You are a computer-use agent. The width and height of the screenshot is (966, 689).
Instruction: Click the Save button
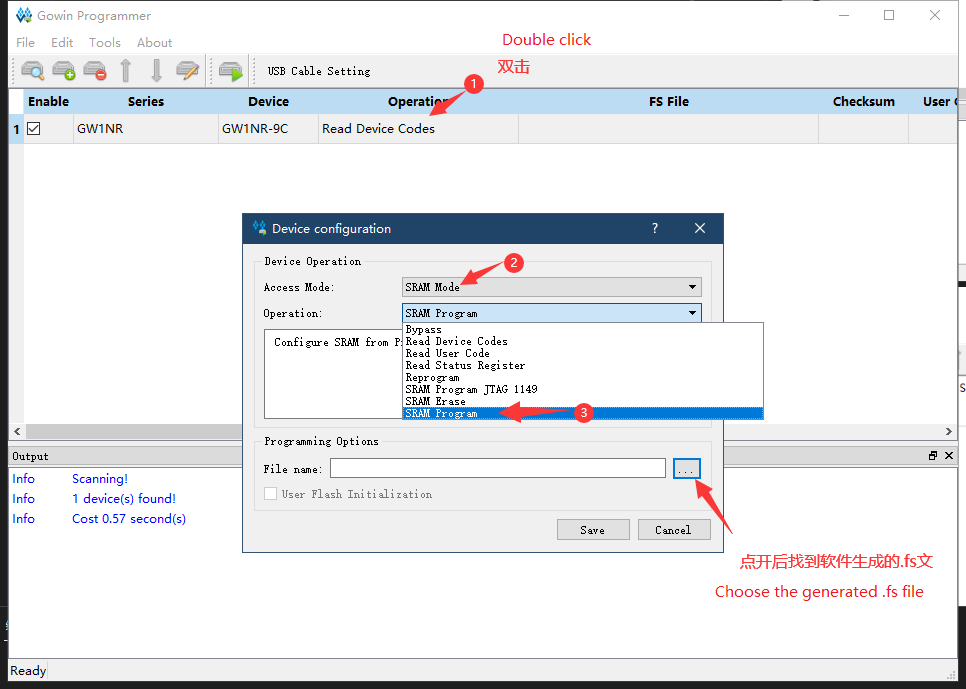[593, 530]
